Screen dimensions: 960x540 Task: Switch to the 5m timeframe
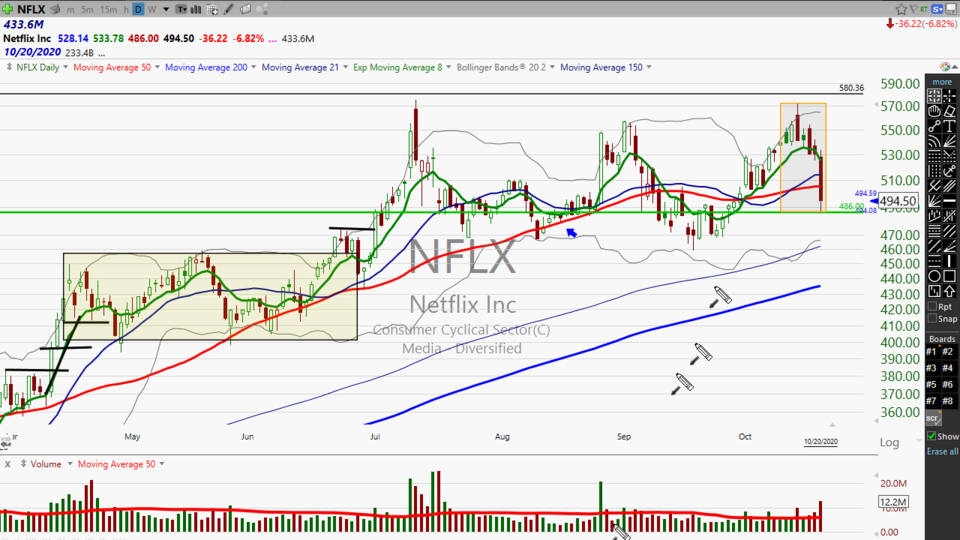[x=87, y=9]
